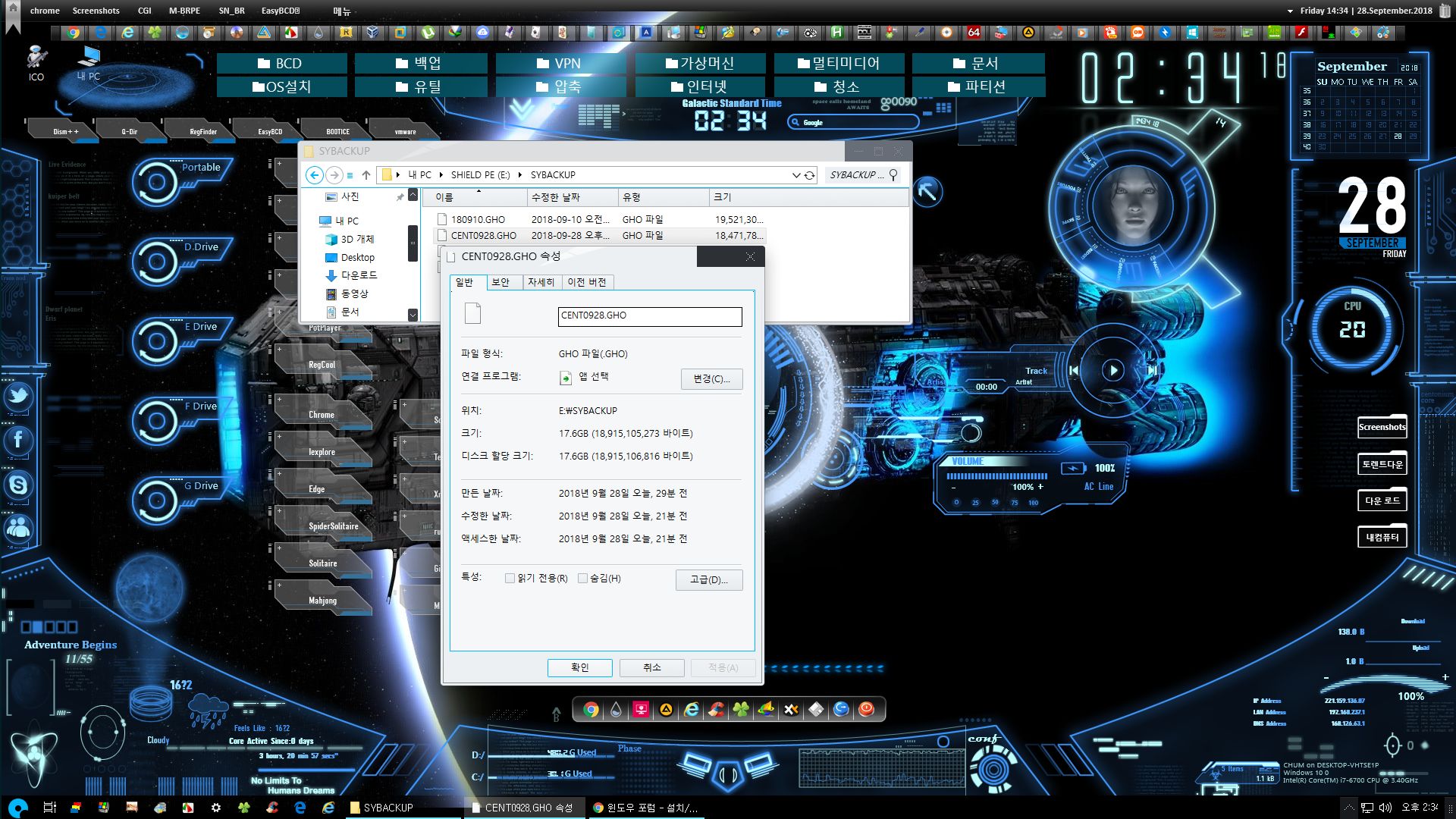Open the Screenshots menu in top bar
The image size is (1456, 819).
coord(96,11)
